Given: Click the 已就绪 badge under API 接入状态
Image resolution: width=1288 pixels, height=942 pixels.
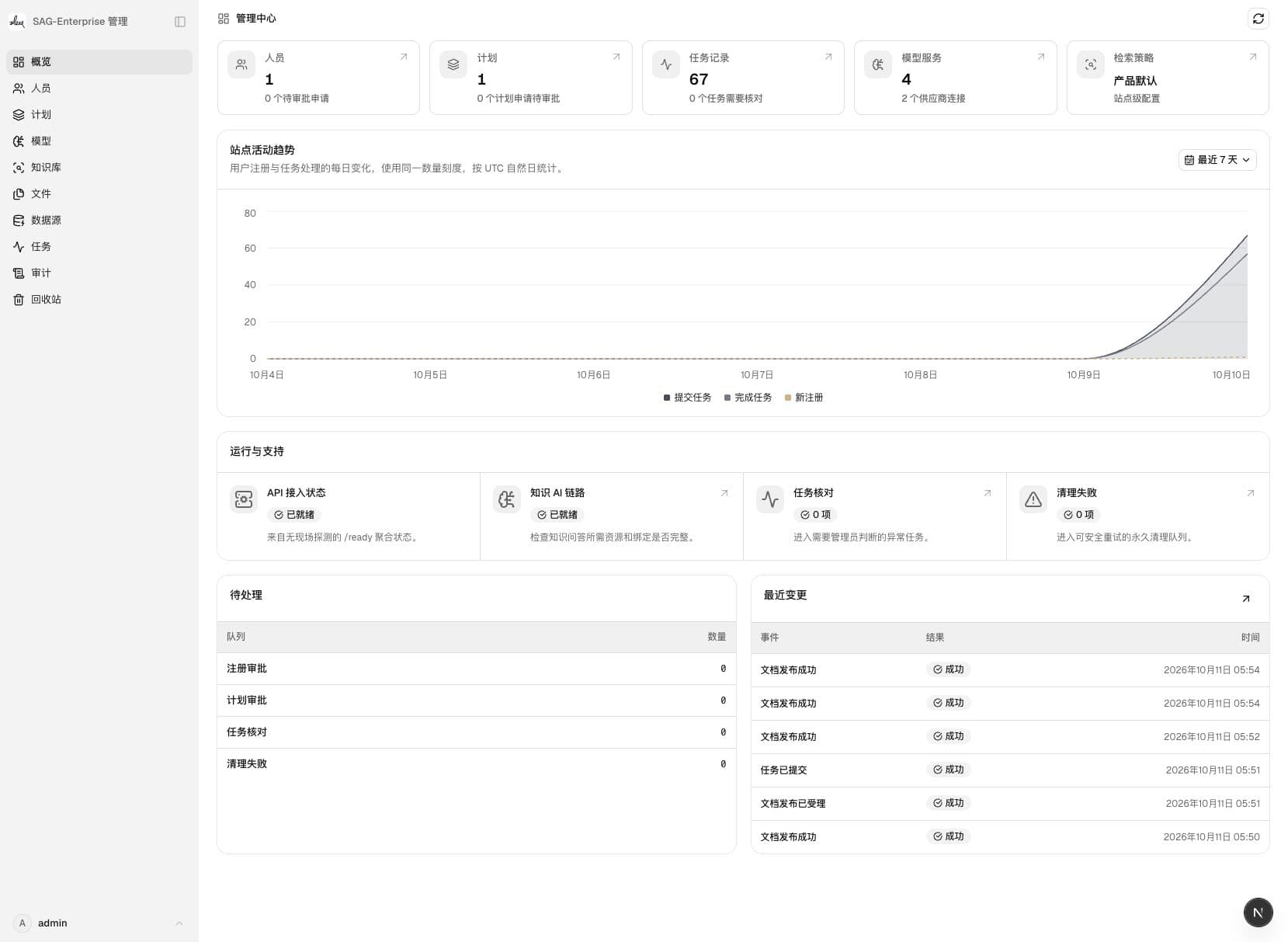Looking at the screenshot, I should click(x=294, y=515).
